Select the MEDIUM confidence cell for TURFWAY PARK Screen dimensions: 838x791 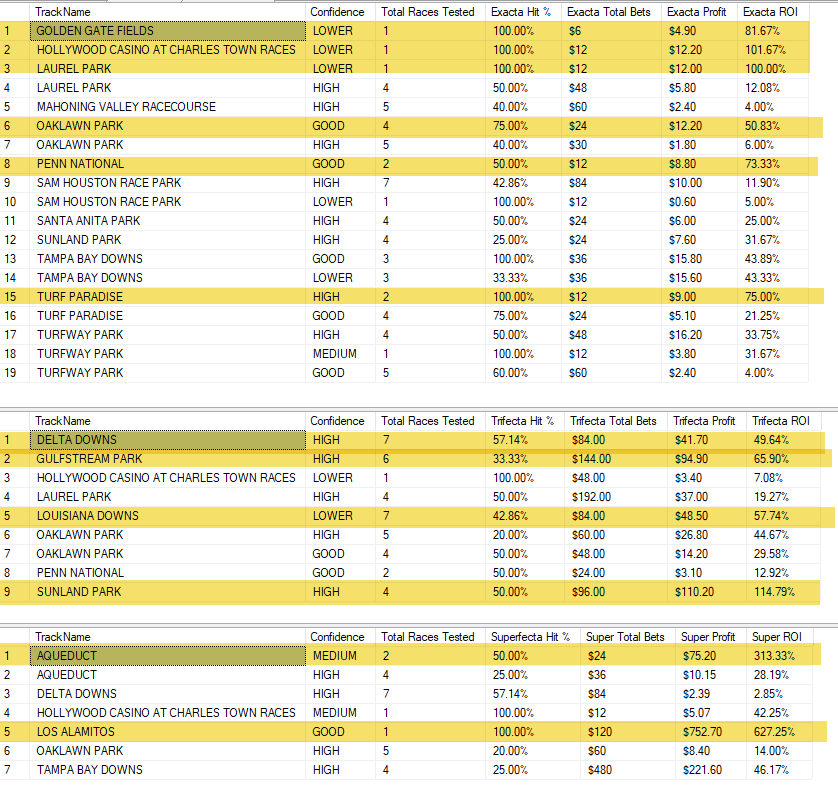pos(340,354)
